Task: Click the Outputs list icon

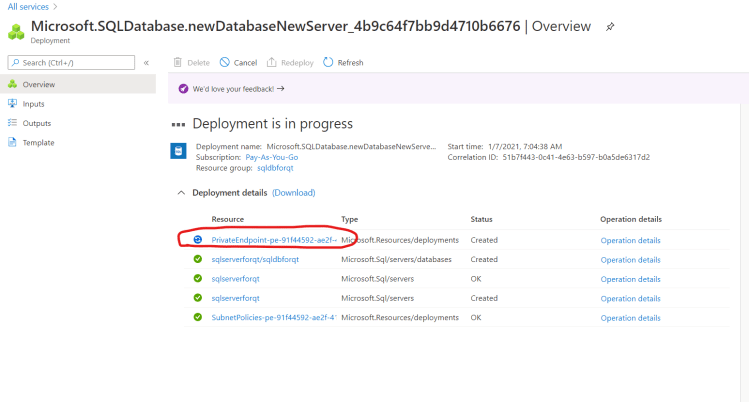Action: tap(12, 123)
